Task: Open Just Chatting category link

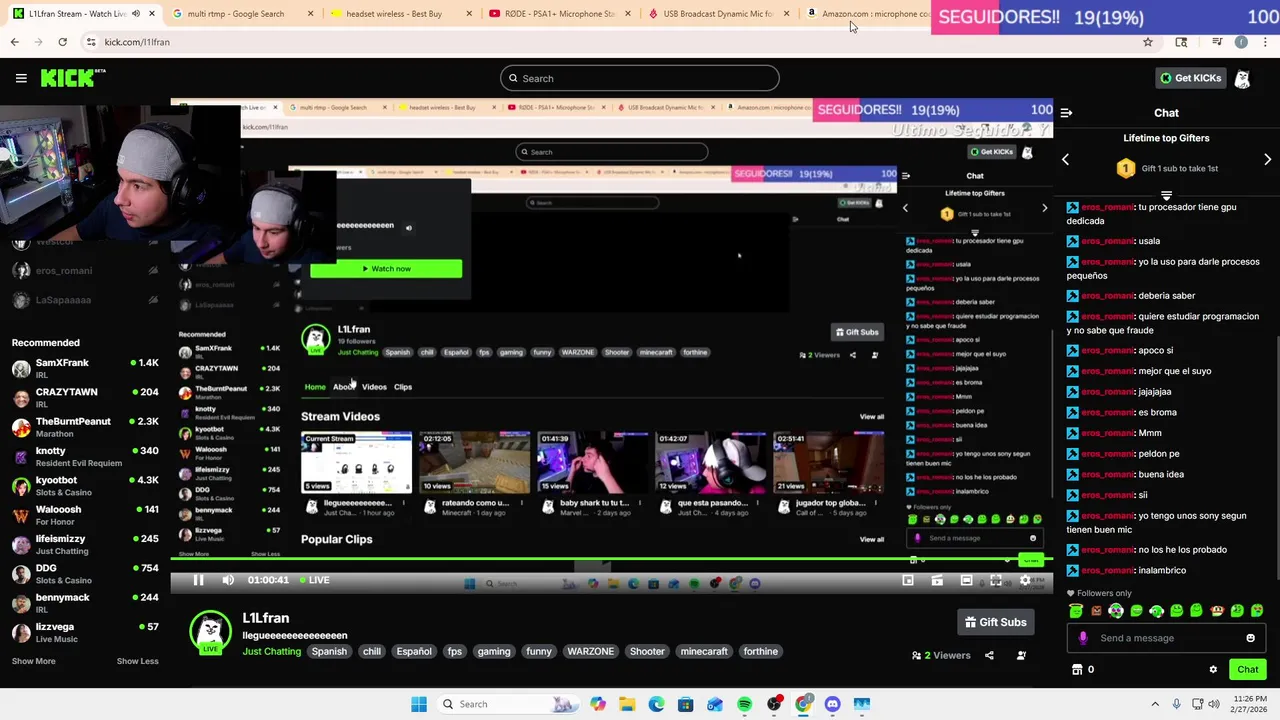Action: (x=271, y=652)
